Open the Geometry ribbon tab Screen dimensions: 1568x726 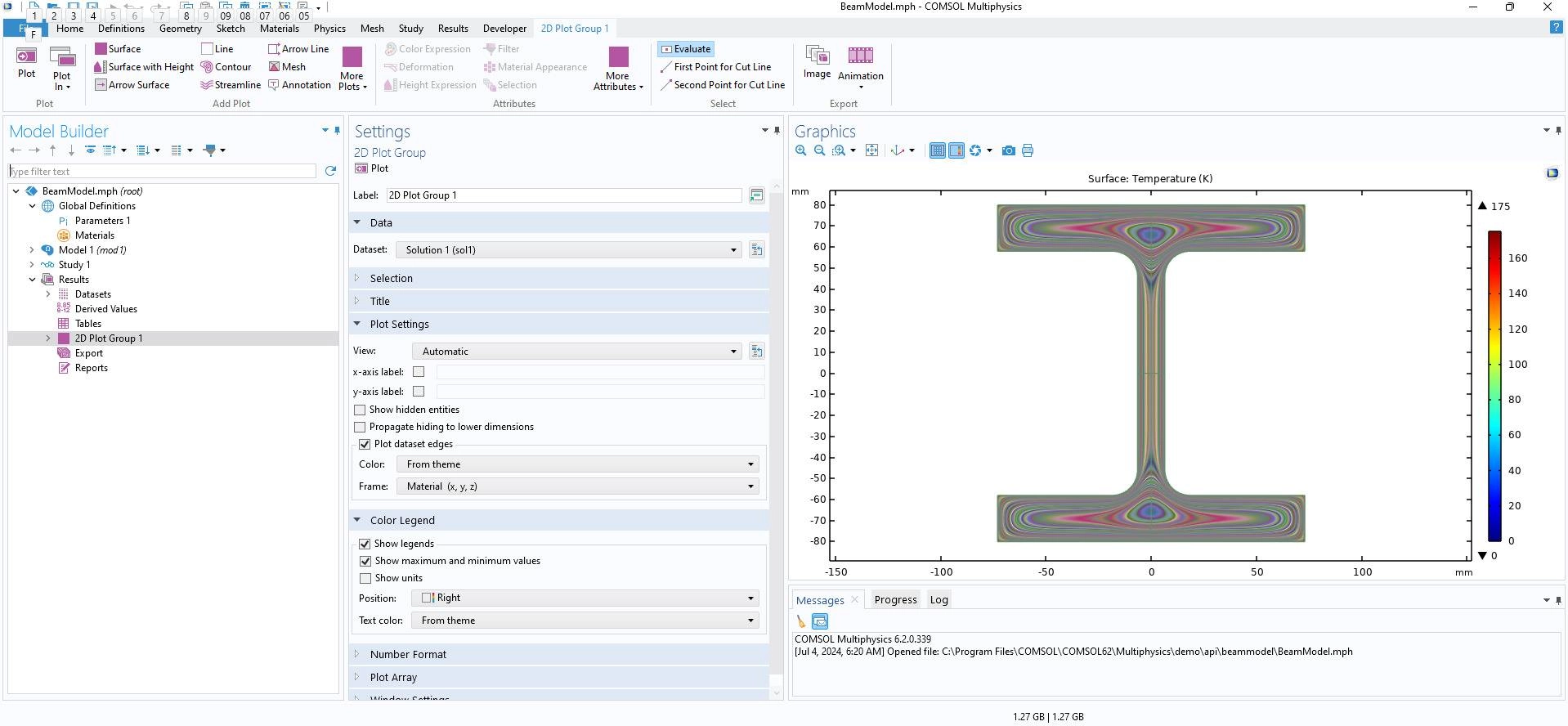tap(181, 28)
